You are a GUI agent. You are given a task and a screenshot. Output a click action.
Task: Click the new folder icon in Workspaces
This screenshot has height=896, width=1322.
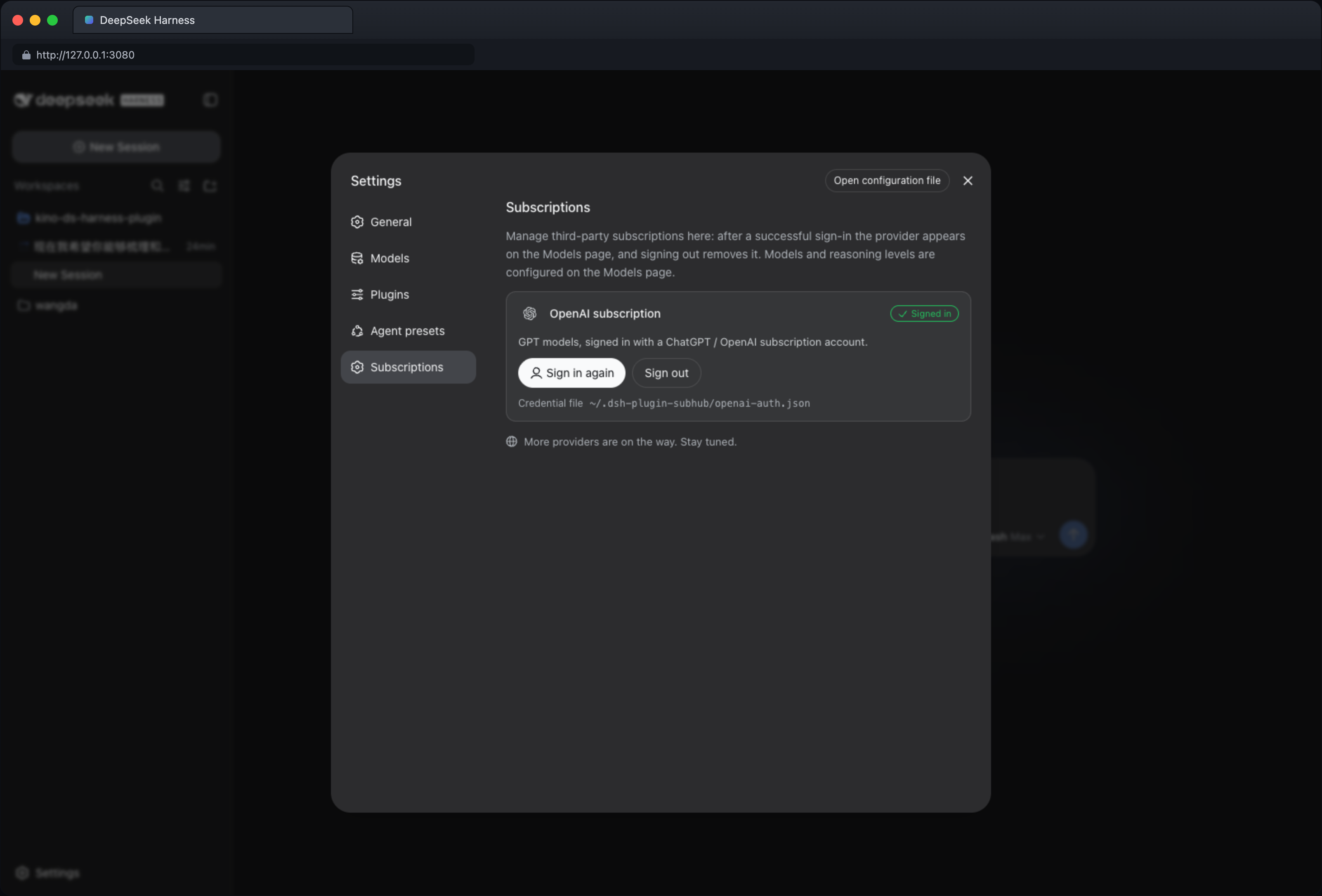click(x=210, y=186)
